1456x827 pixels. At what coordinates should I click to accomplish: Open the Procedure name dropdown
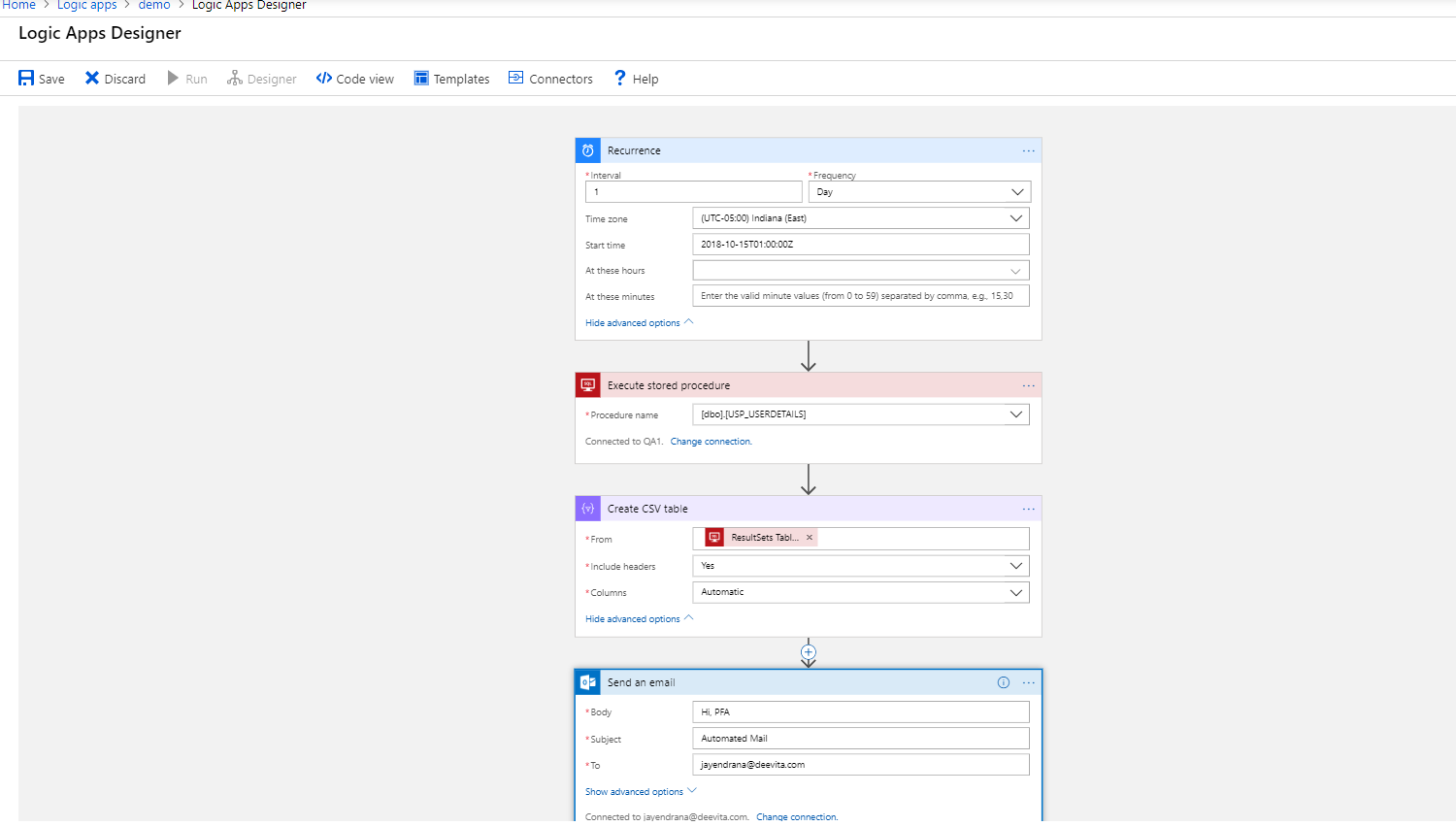[861, 414]
